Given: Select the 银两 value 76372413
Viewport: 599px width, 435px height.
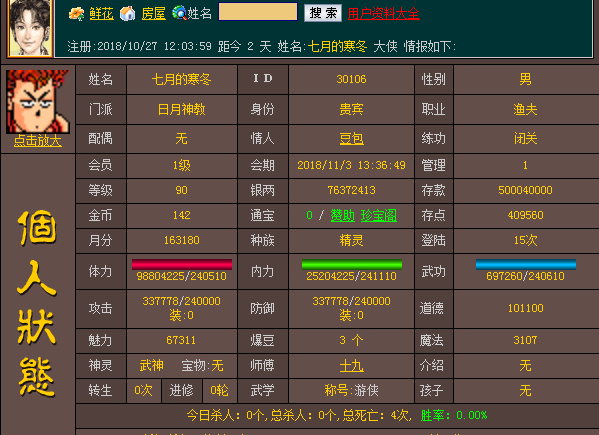Looking at the screenshot, I should point(351,190).
